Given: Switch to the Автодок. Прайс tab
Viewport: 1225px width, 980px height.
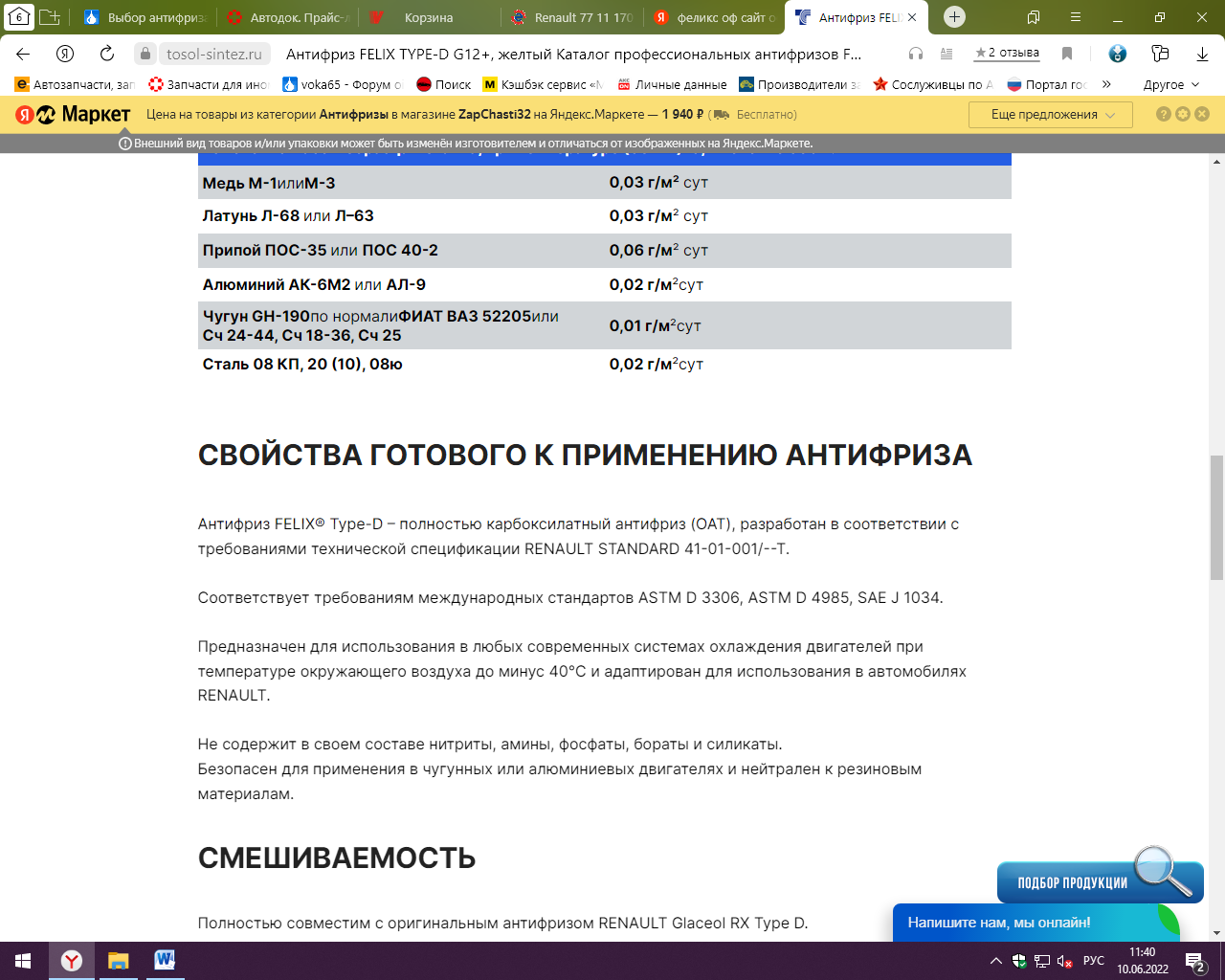Looking at the screenshot, I should click(289, 17).
